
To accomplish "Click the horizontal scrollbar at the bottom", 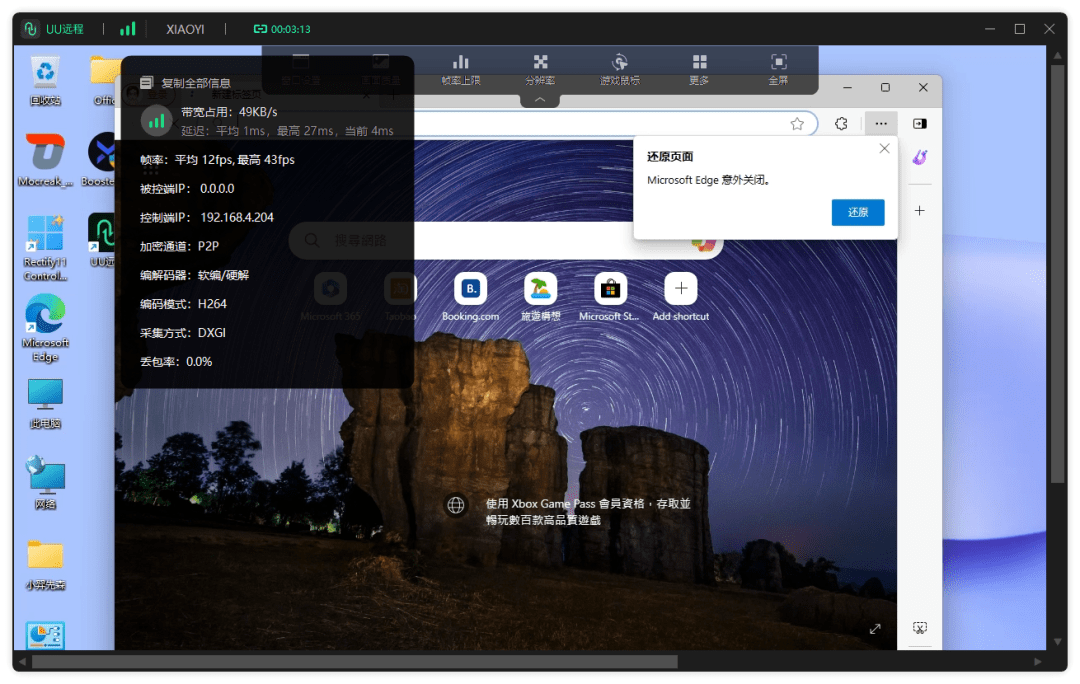I will point(355,662).
